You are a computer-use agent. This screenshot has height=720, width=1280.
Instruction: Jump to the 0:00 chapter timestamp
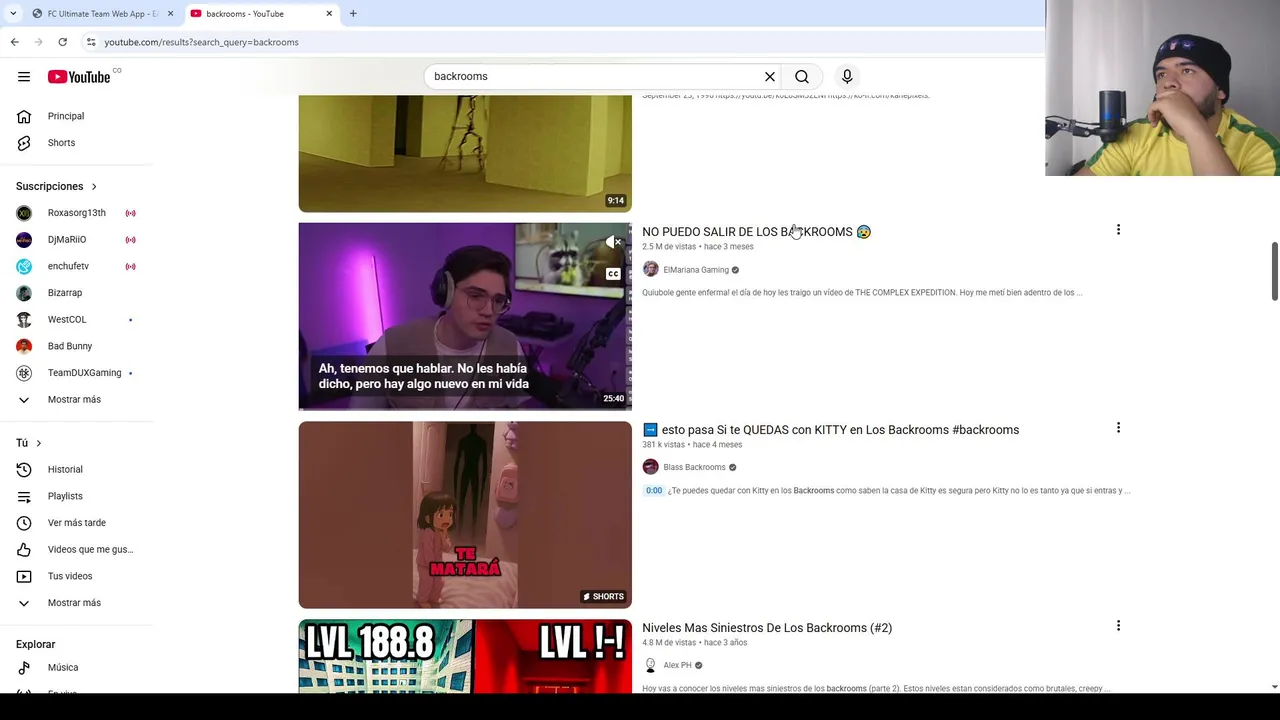(654, 491)
